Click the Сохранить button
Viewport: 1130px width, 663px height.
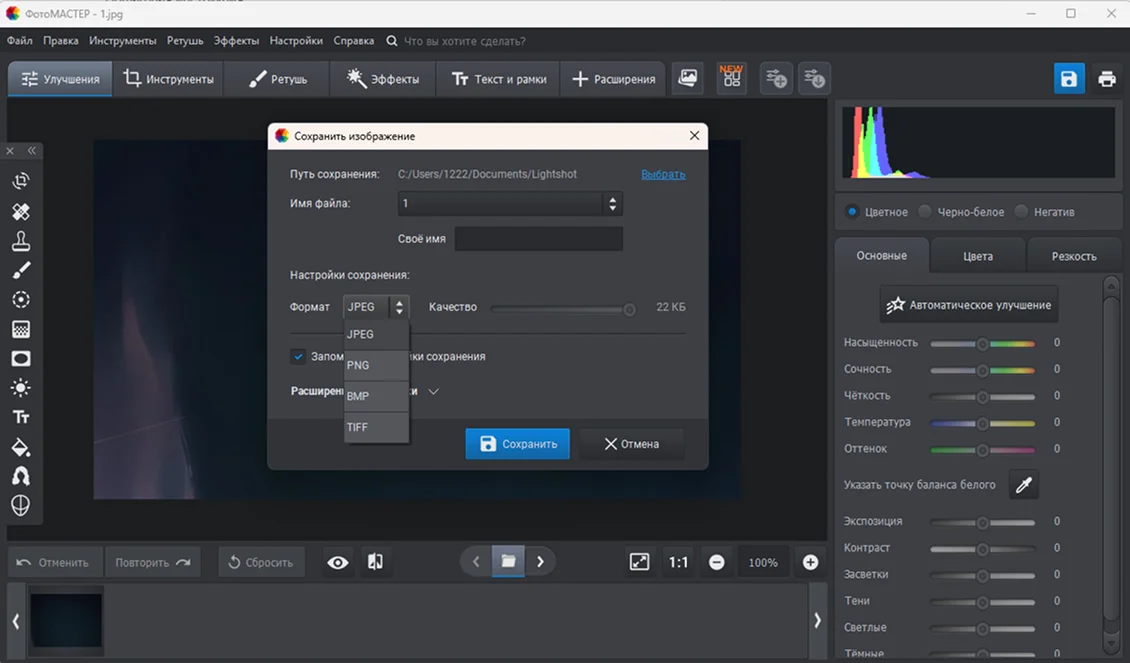pos(517,444)
